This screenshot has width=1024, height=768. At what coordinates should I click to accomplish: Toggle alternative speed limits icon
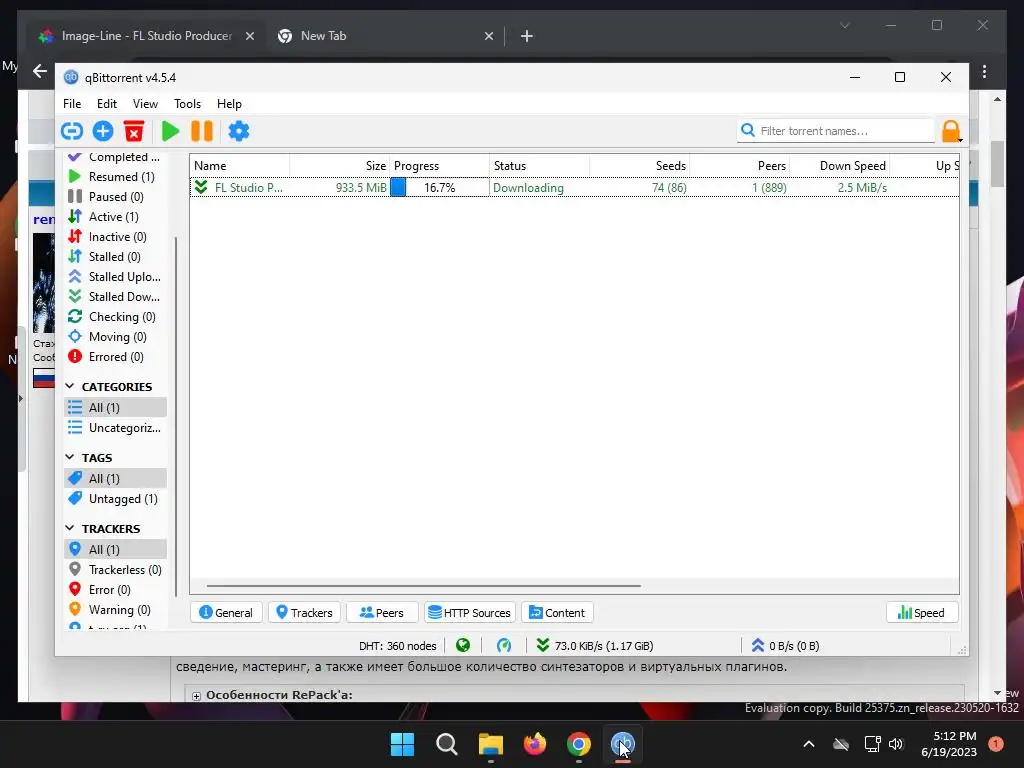[x=504, y=646]
